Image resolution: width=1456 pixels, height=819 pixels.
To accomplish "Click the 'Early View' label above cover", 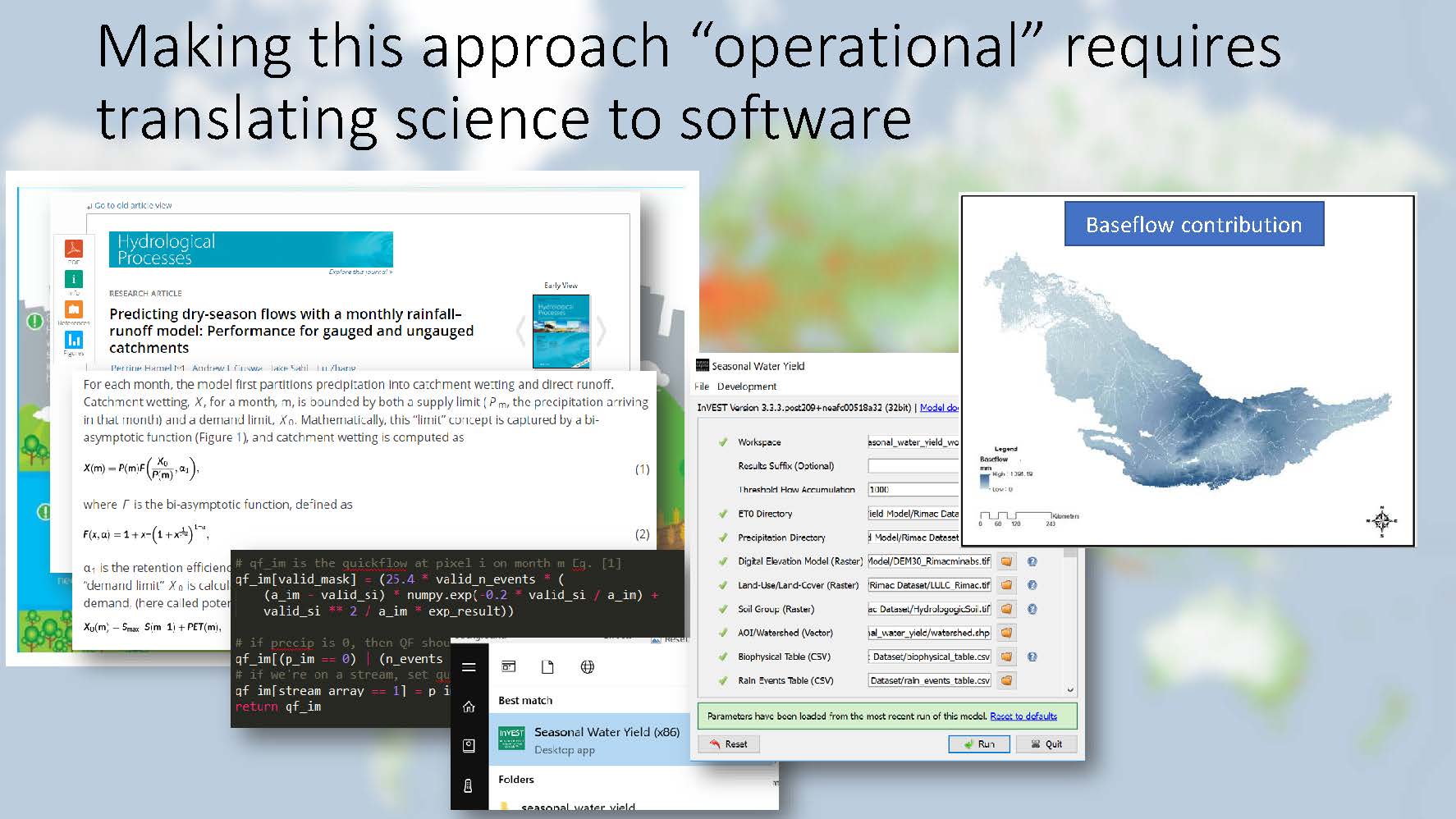I will click(x=561, y=286).
